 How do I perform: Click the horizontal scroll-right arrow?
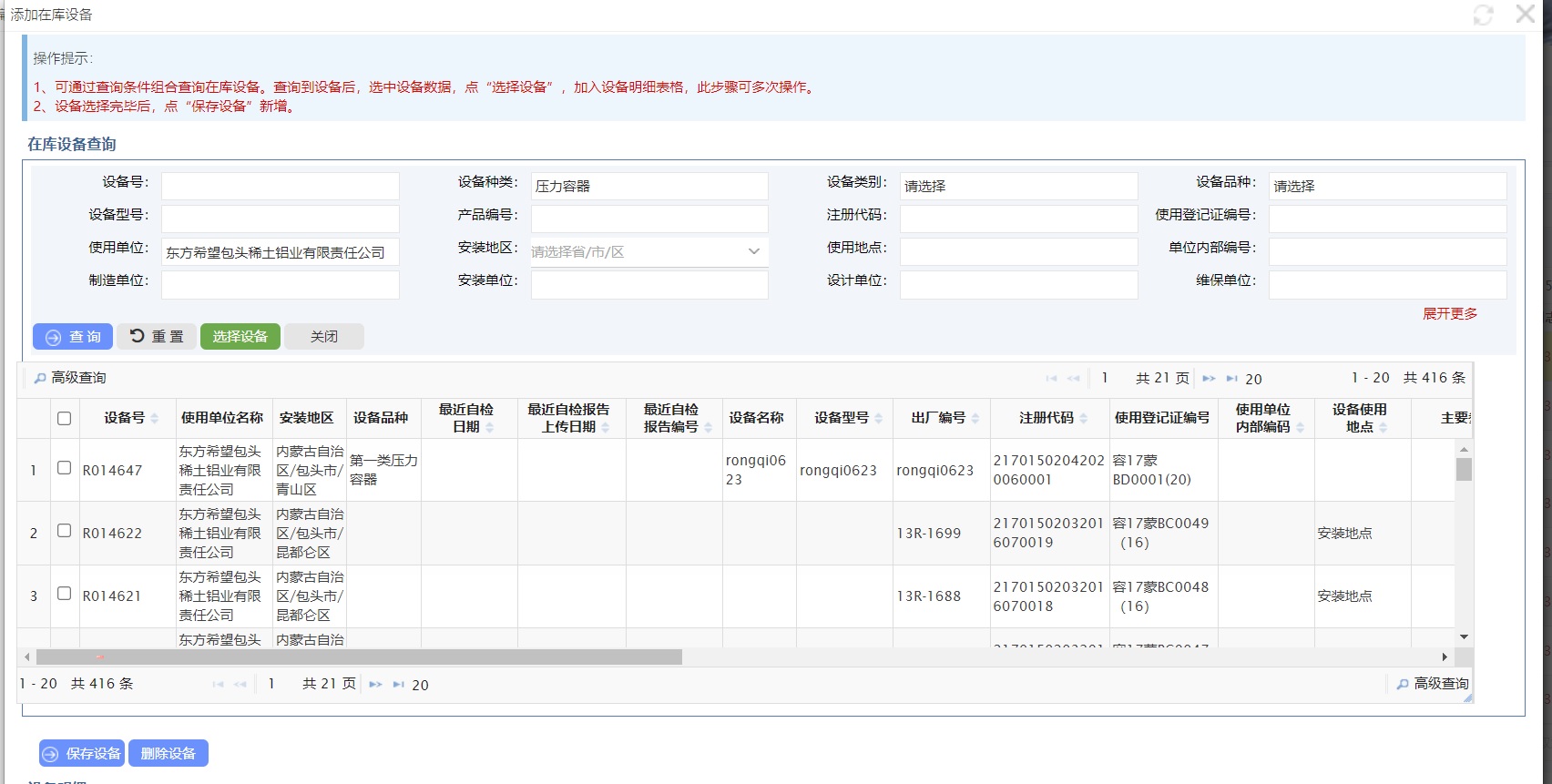coord(1445,657)
